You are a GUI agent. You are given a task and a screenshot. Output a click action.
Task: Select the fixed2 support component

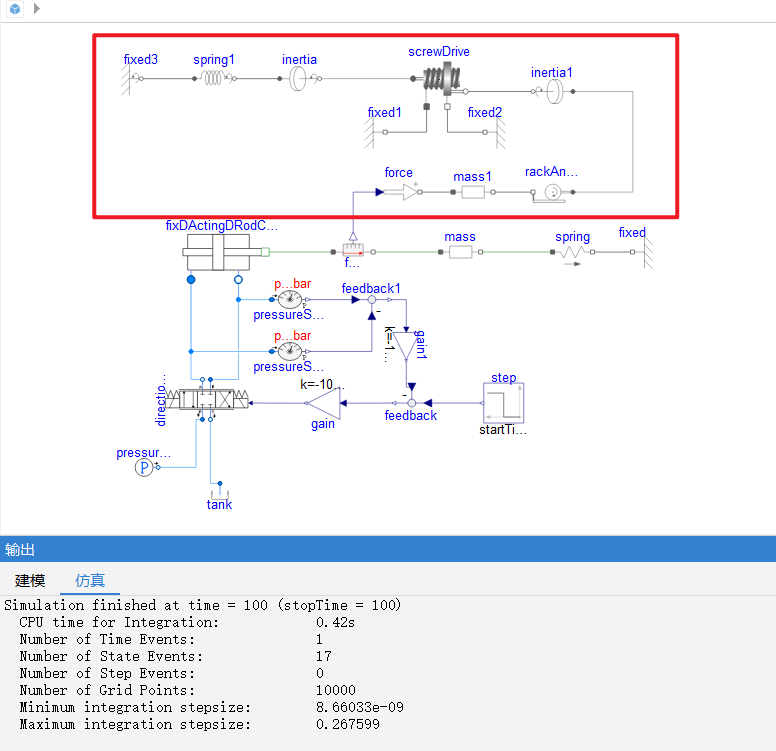[x=494, y=132]
